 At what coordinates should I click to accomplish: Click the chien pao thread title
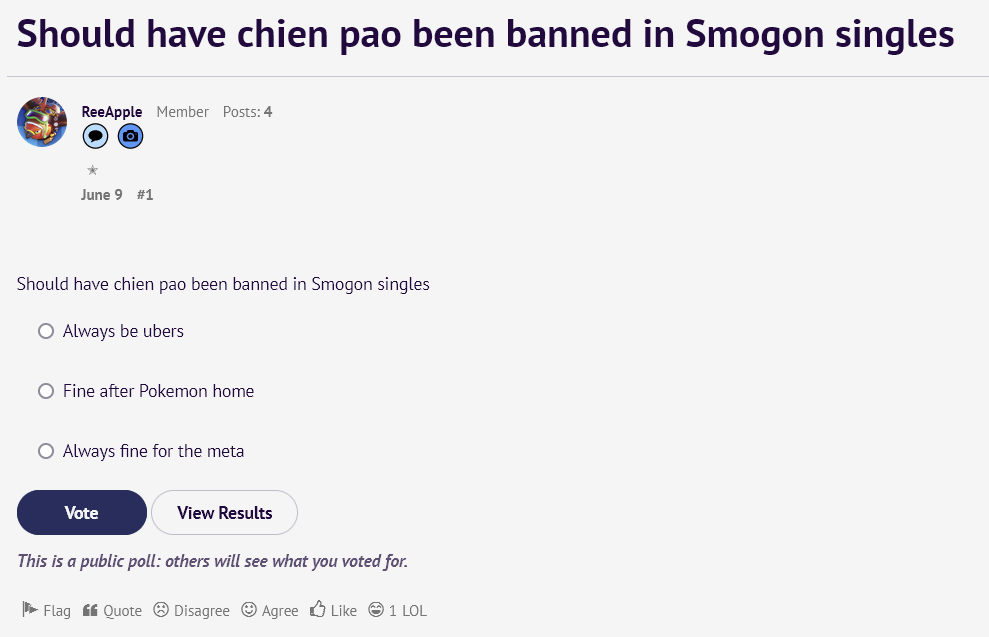485,35
